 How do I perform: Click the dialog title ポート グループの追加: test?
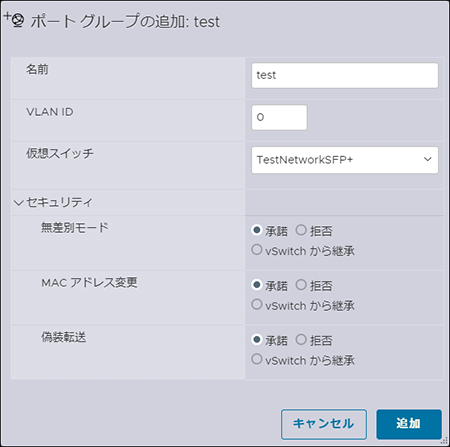[125, 22]
